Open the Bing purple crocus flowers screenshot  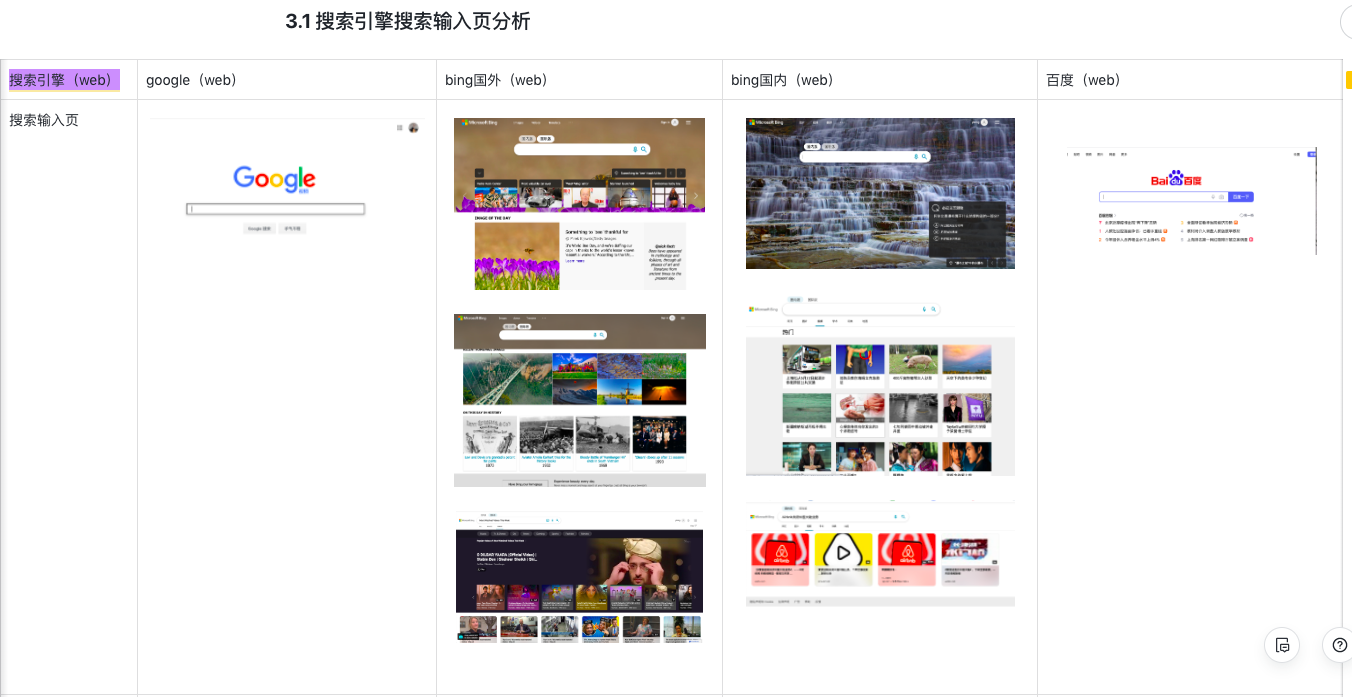(579, 204)
